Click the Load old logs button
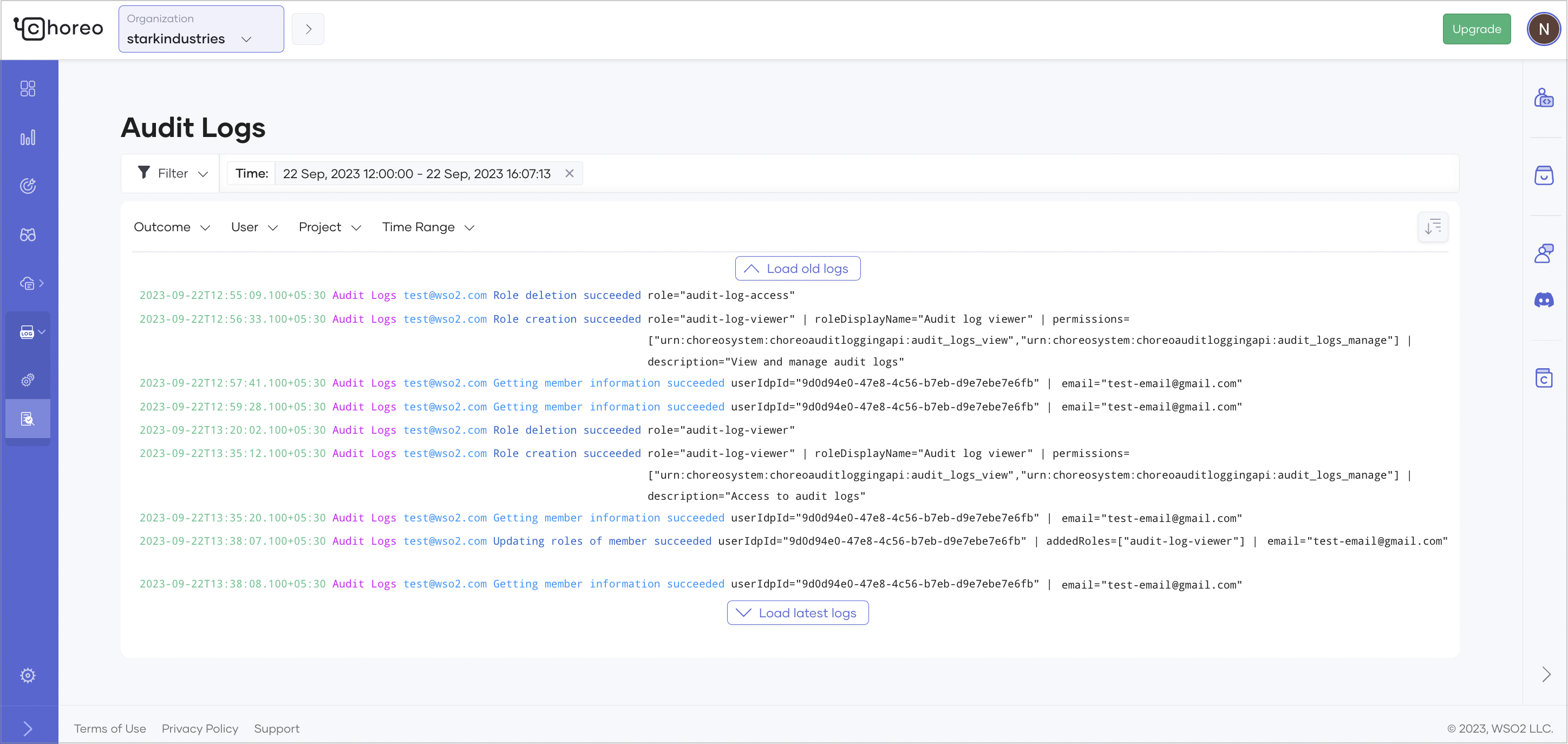The height and width of the screenshot is (744, 1568). pos(798,269)
